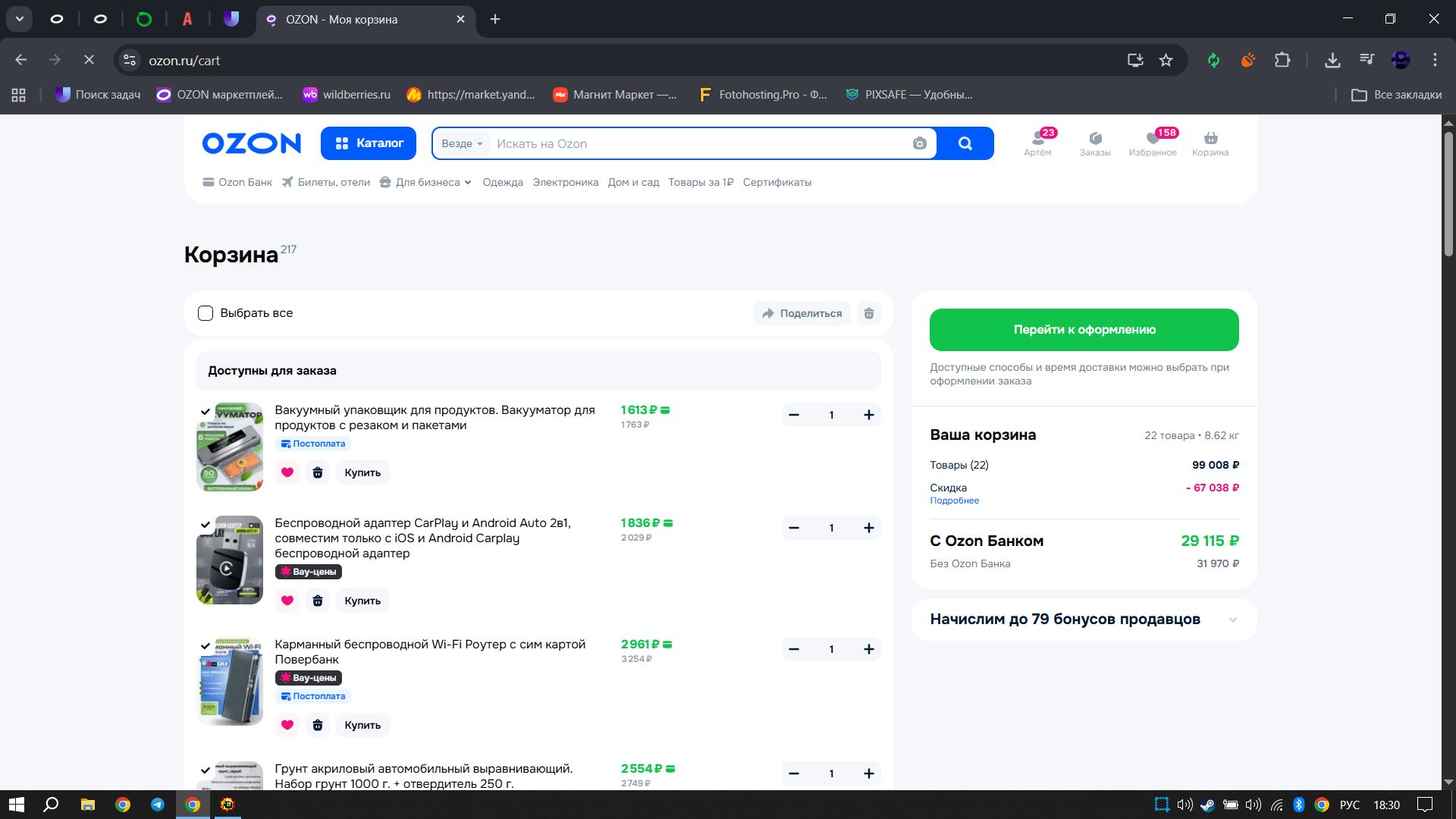Click the Подробнее discount details link
Image resolution: width=1456 pixels, height=819 pixels.
point(954,500)
